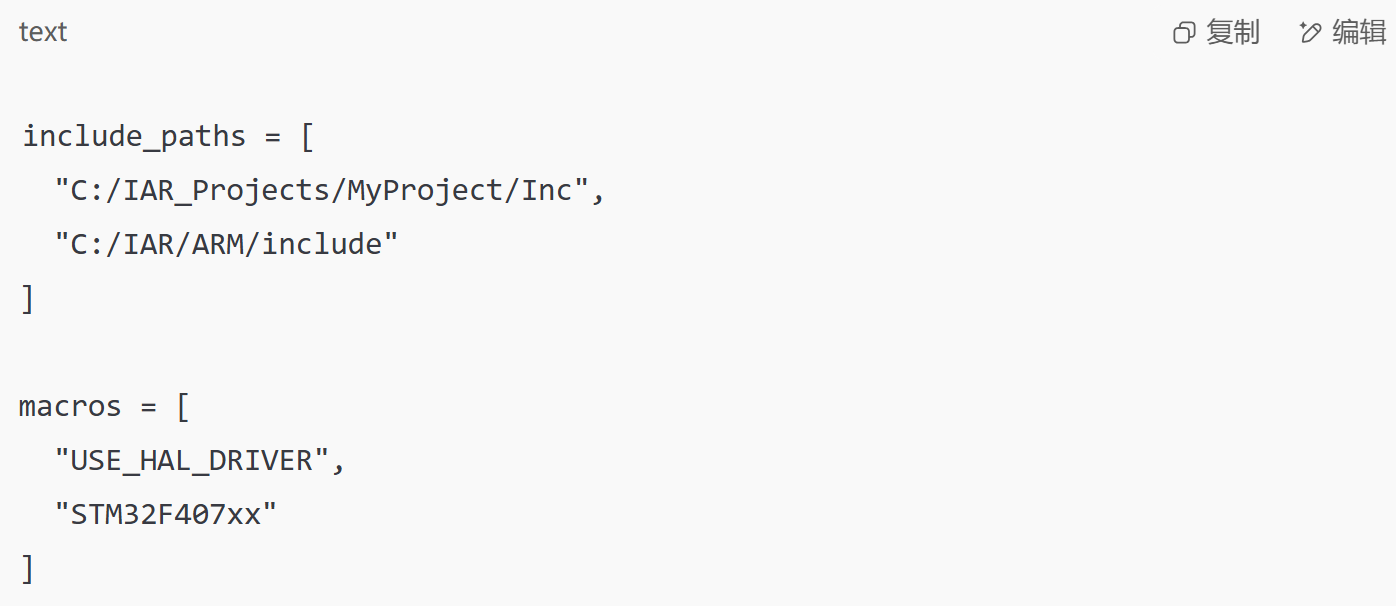Image resolution: width=1396 pixels, height=606 pixels.
Task: Click closing bracket ending include_paths list
Action: coord(28,298)
